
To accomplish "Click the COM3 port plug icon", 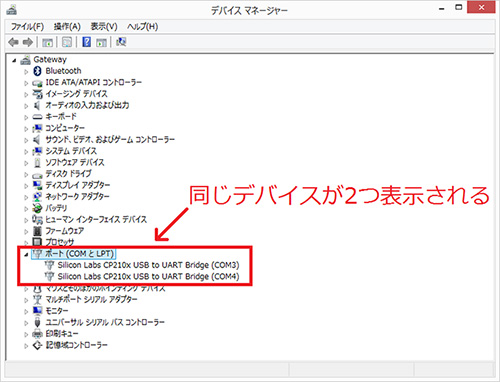I will 49,265.
